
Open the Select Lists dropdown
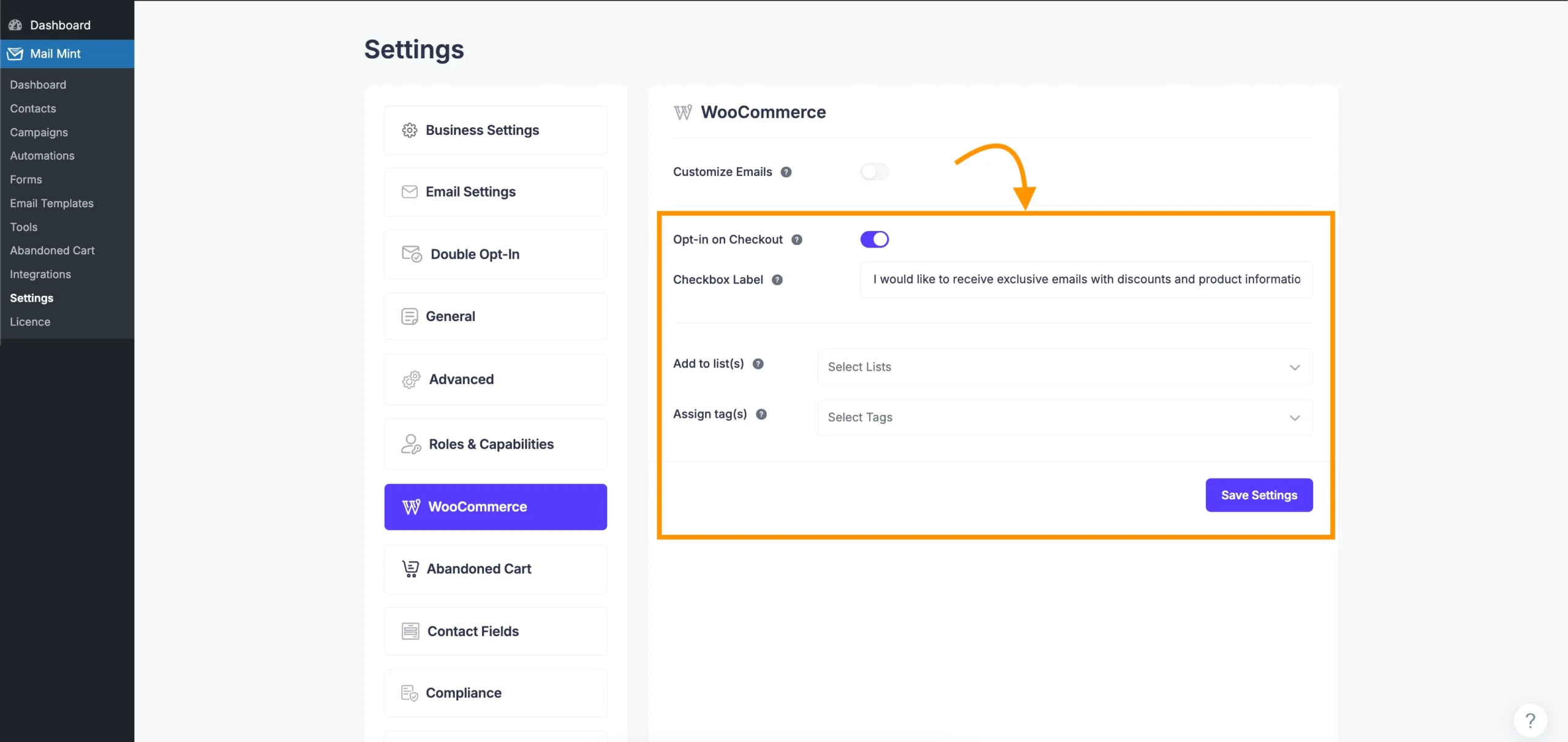click(1053, 367)
